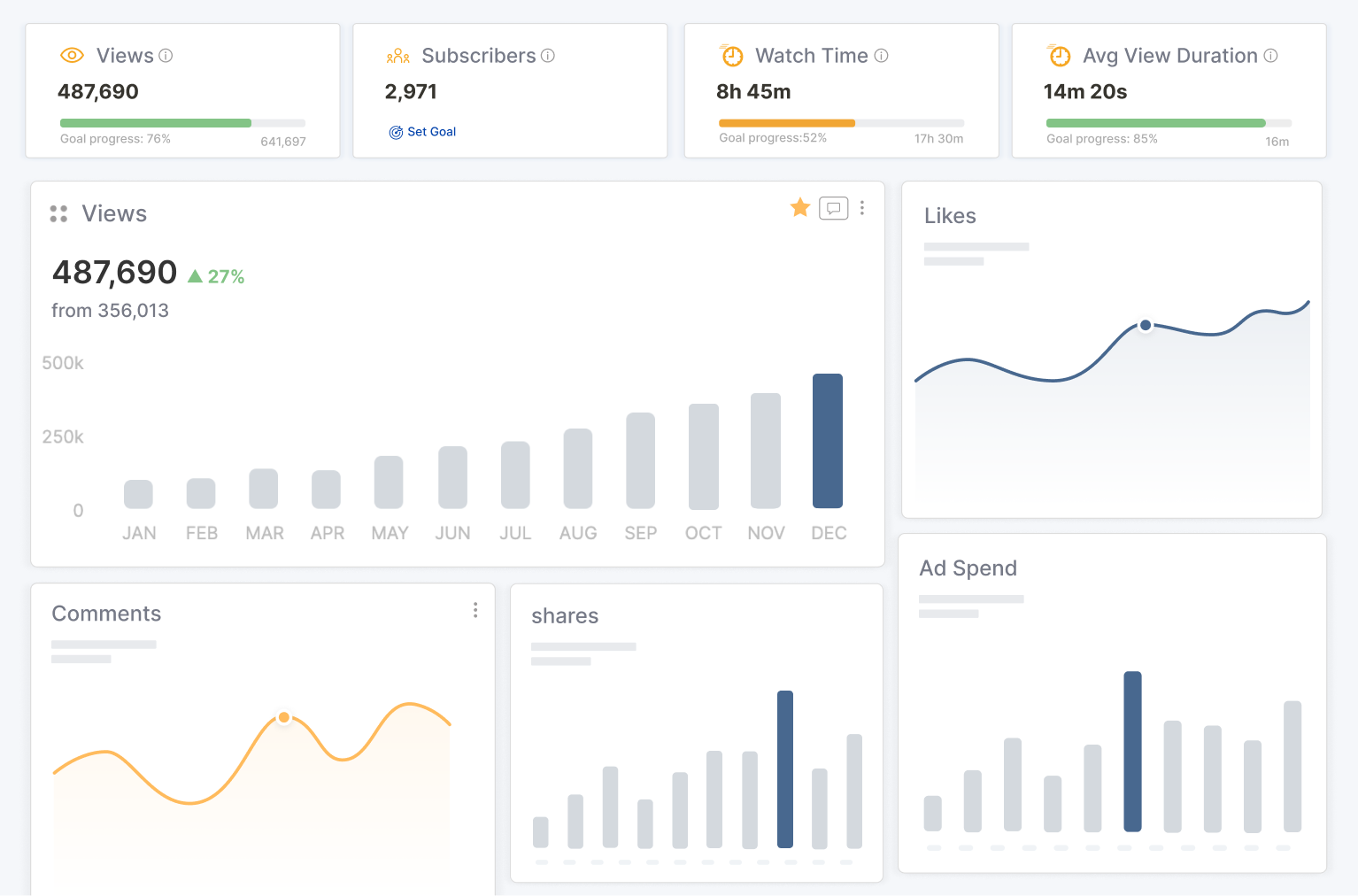The height and width of the screenshot is (896, 1358).
Task: Click the highlighted point on the Comments chart
Action: tap(284, 717)
